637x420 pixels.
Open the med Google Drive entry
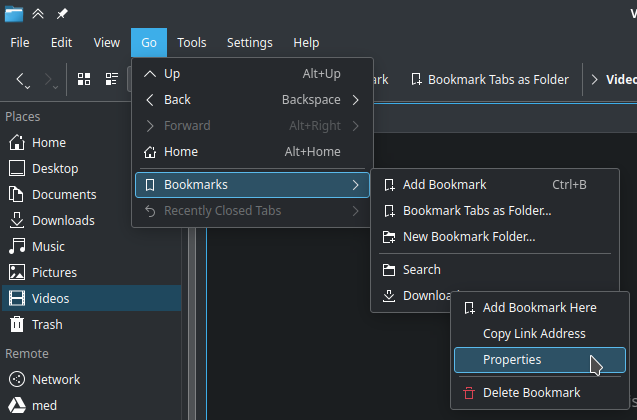point(91,405)
